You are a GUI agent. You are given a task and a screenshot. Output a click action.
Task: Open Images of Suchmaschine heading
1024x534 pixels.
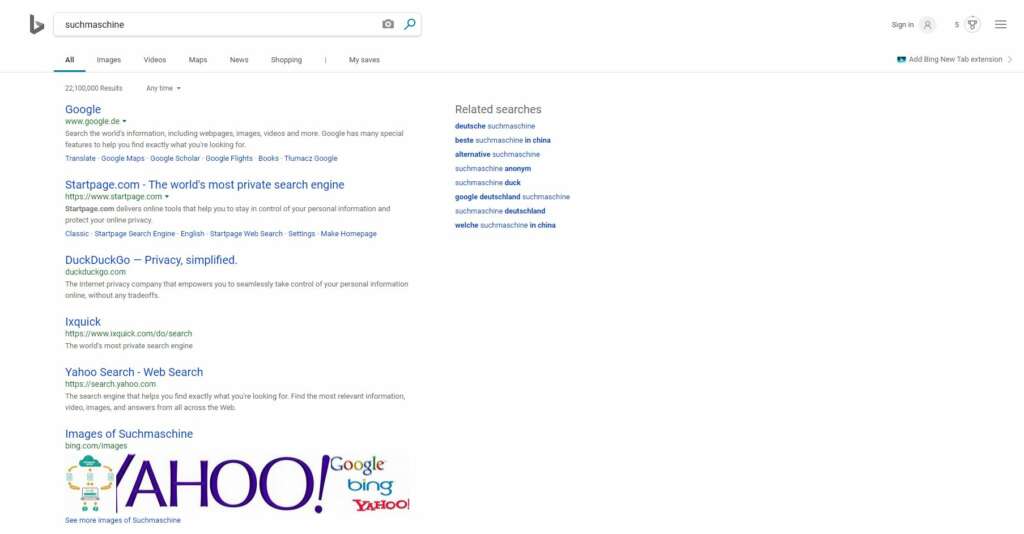[x=129, y=434]
